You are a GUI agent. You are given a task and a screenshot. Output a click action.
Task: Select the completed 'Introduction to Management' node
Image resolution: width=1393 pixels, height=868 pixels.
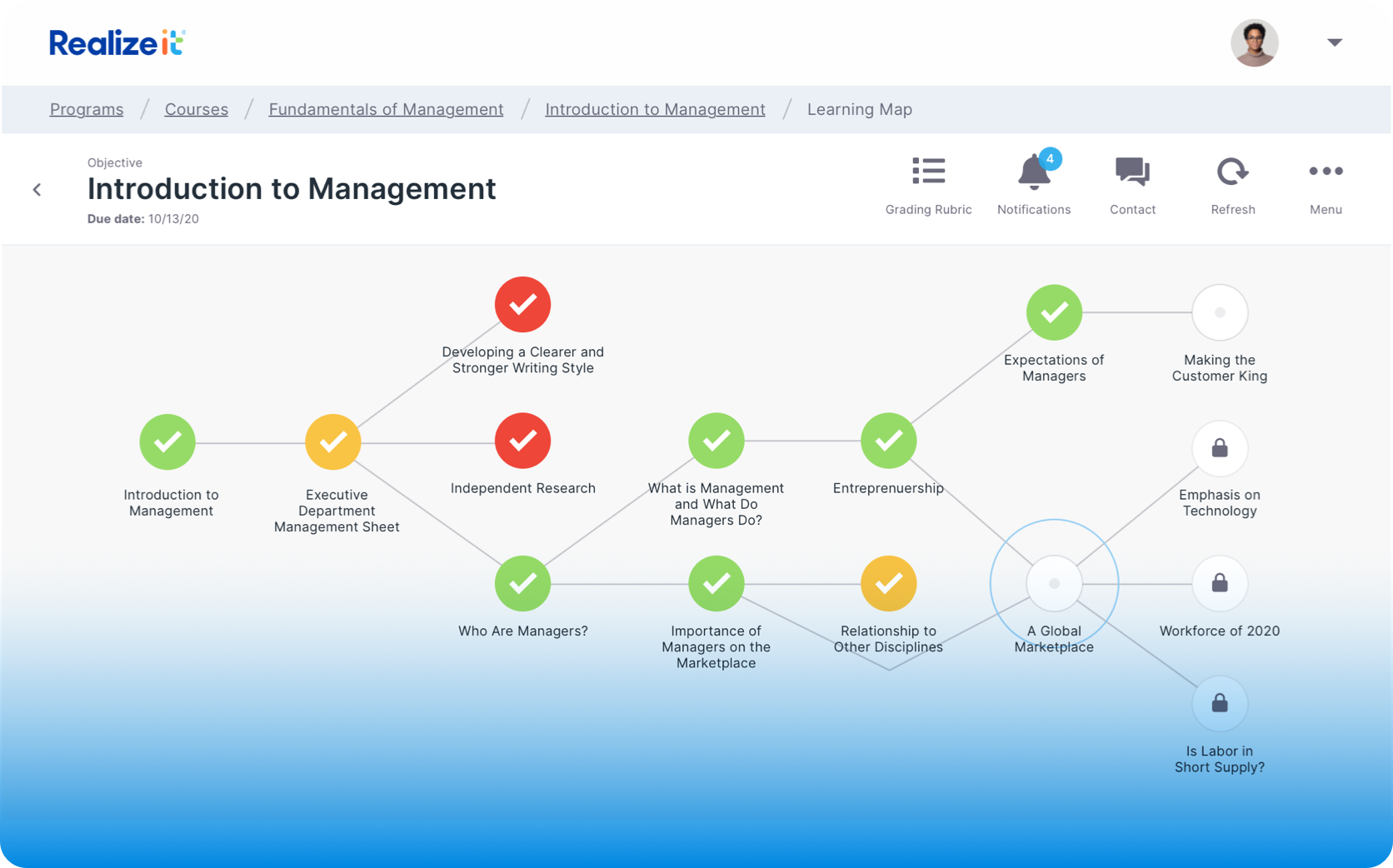coord(169,441)
